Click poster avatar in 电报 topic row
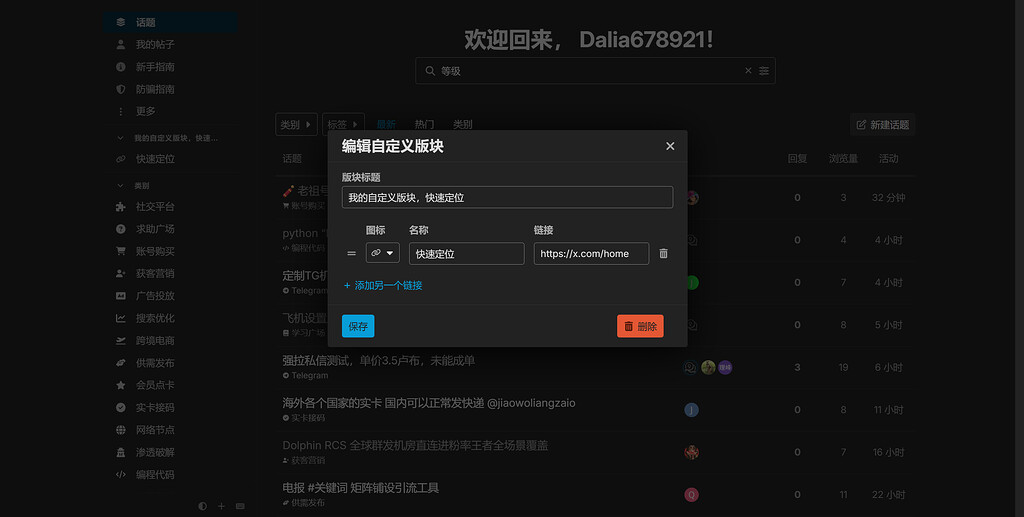 (692, 494)
